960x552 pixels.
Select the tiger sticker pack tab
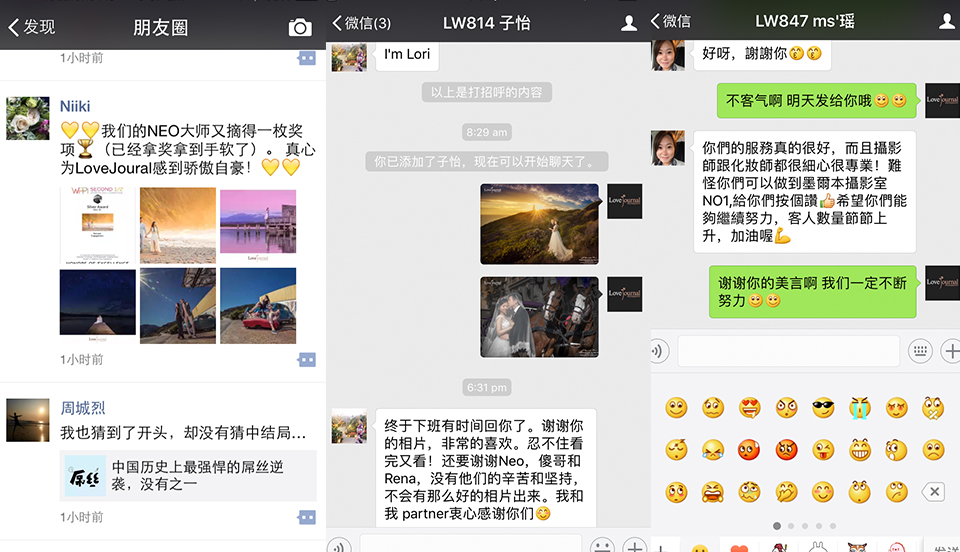(856, 547)
